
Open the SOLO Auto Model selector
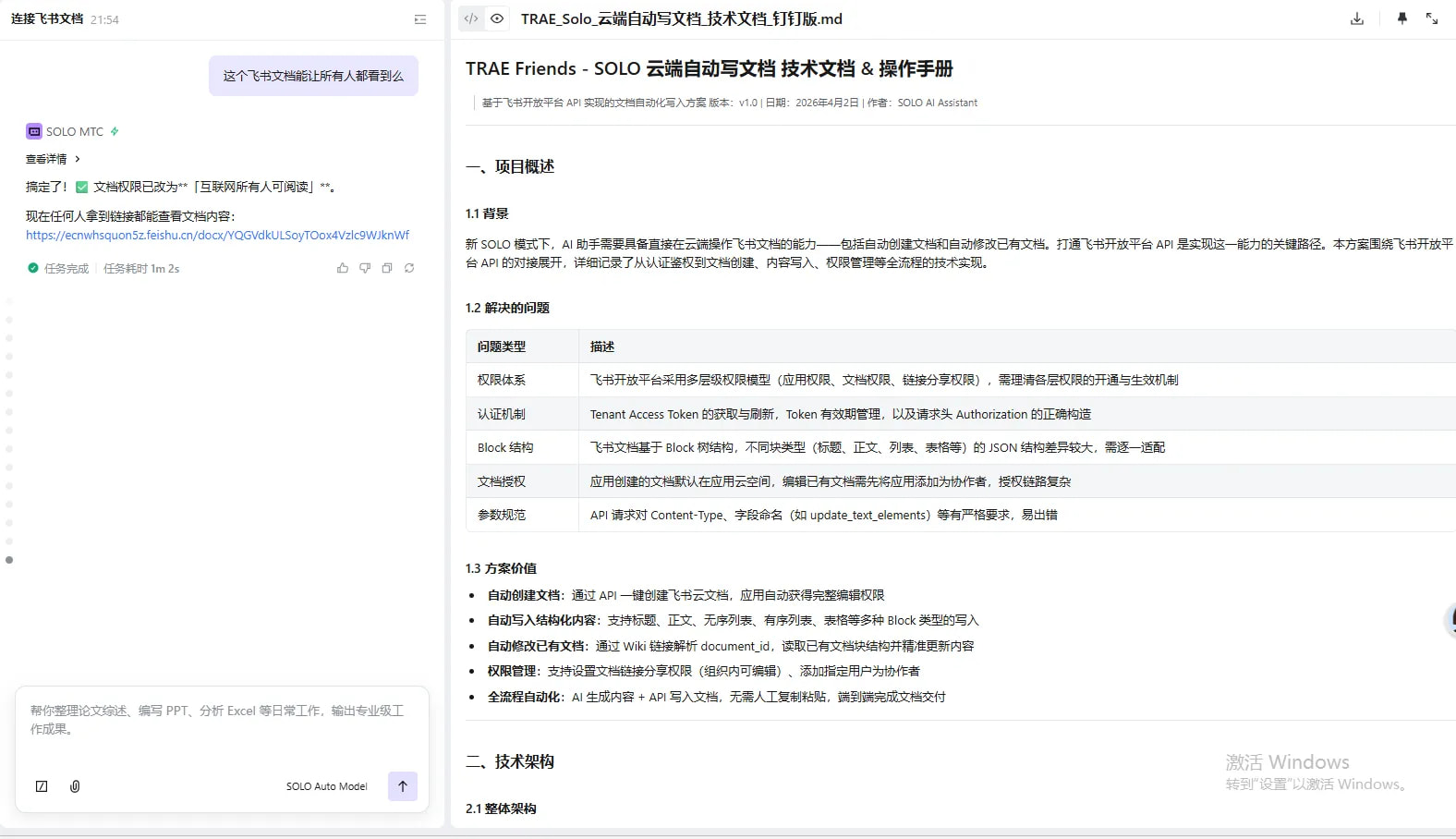tap(326, 786)
